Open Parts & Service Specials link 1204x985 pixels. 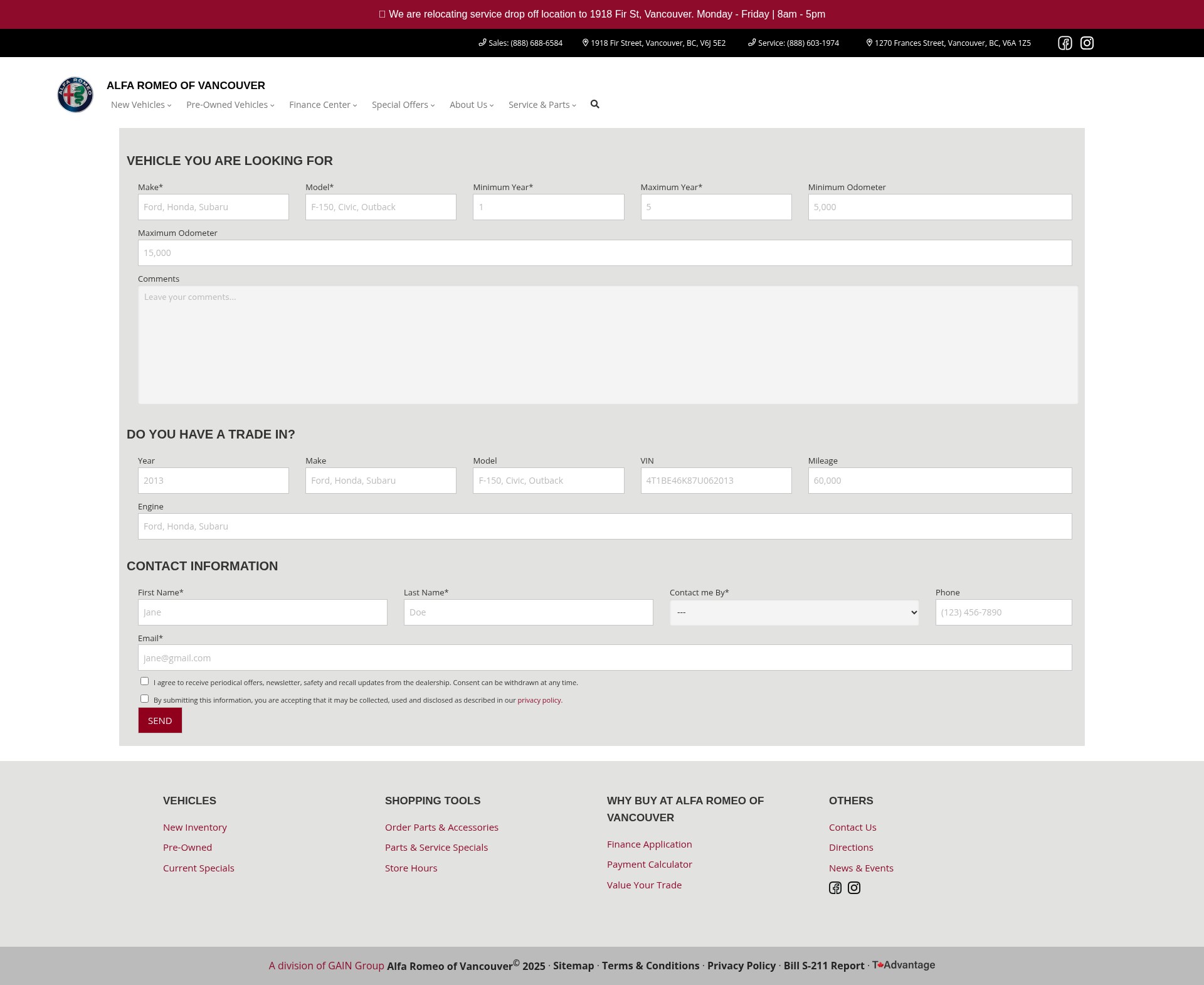[x=436, y=848]
